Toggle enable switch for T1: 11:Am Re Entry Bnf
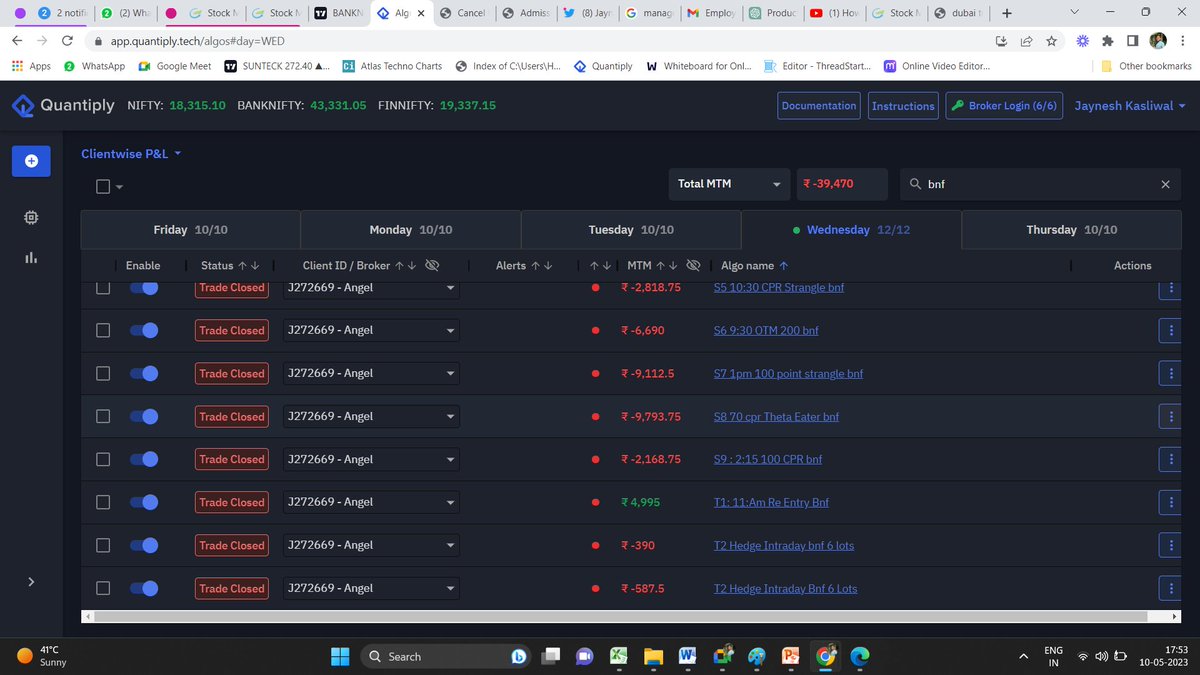Viewport: 1200px width, 675px height. [144, 502]
